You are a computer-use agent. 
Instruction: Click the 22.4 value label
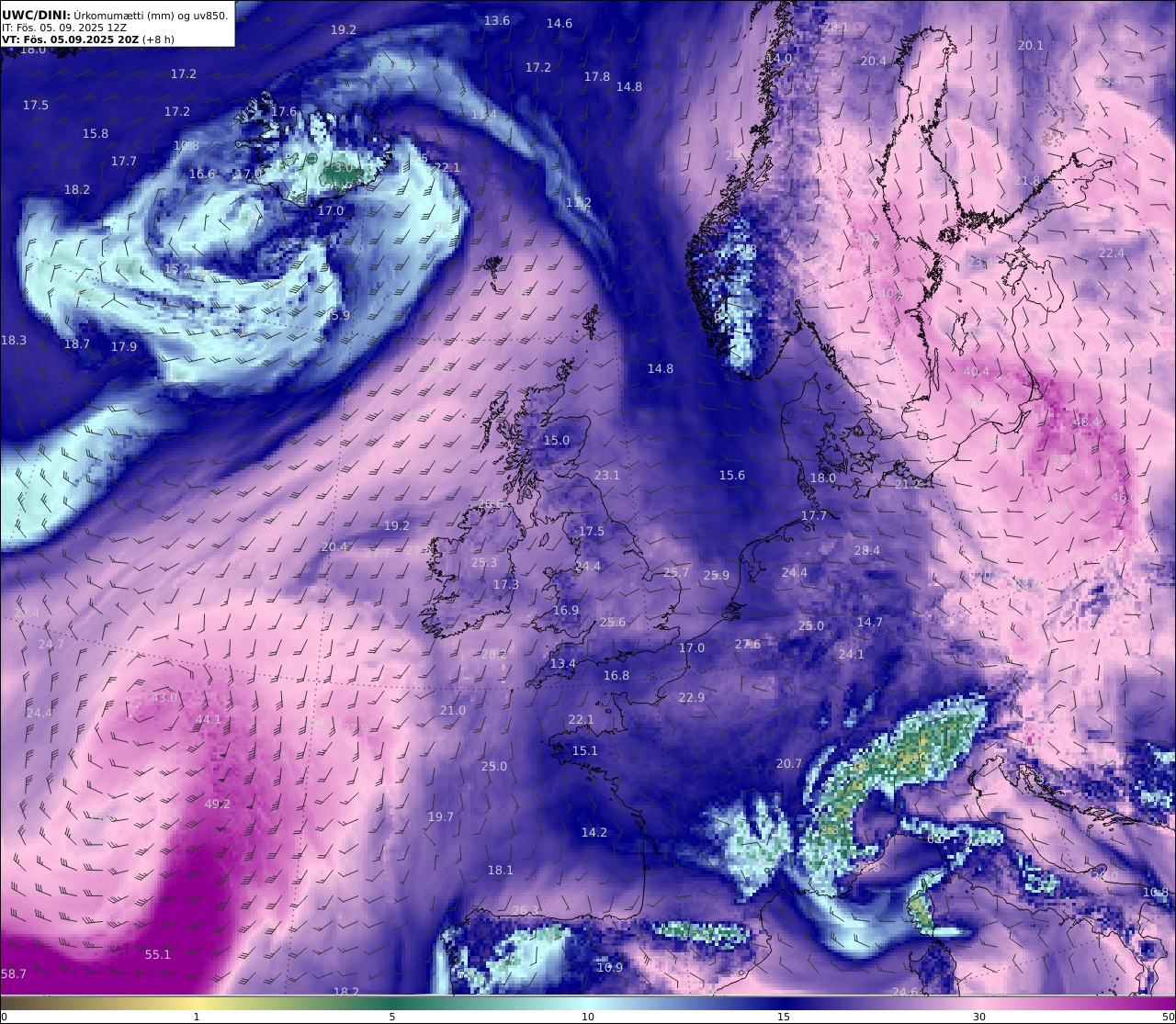coord(1112,253)
